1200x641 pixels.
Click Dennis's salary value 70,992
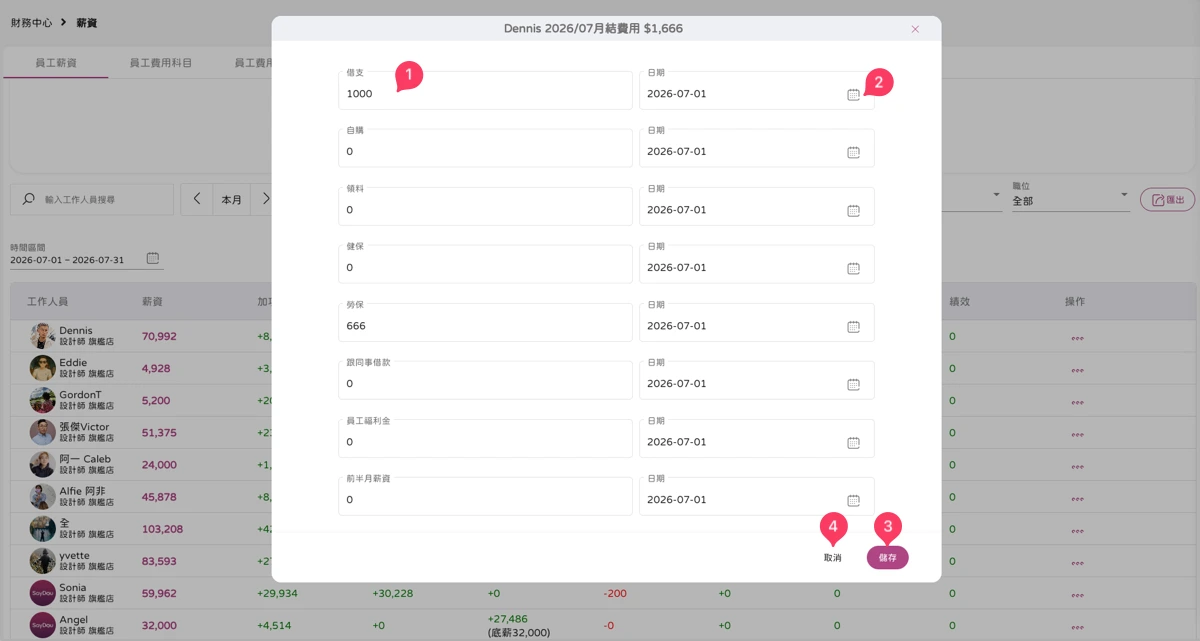[x=159, y=337]
